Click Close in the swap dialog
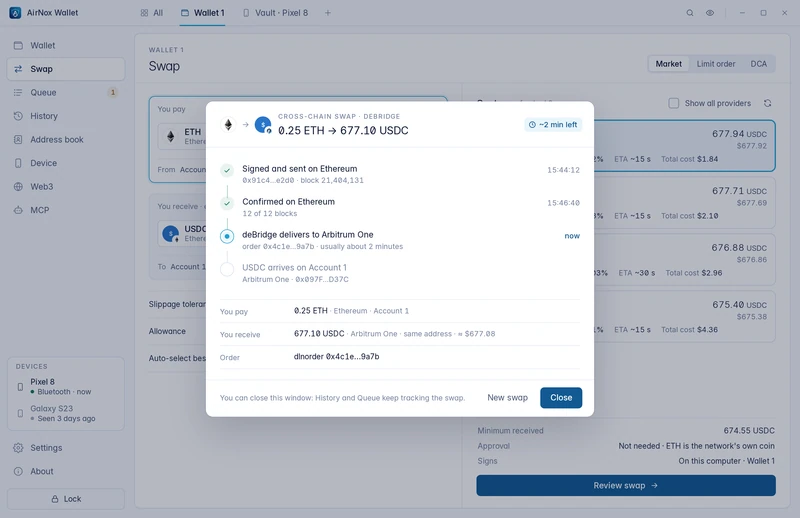This screenshot has height=518, width=800. [561, 398]
